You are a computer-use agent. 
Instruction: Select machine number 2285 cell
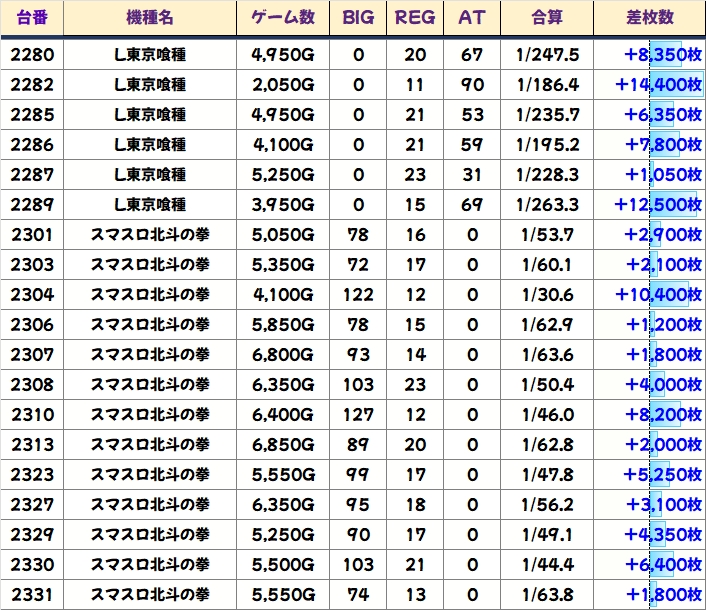(32, 115)
